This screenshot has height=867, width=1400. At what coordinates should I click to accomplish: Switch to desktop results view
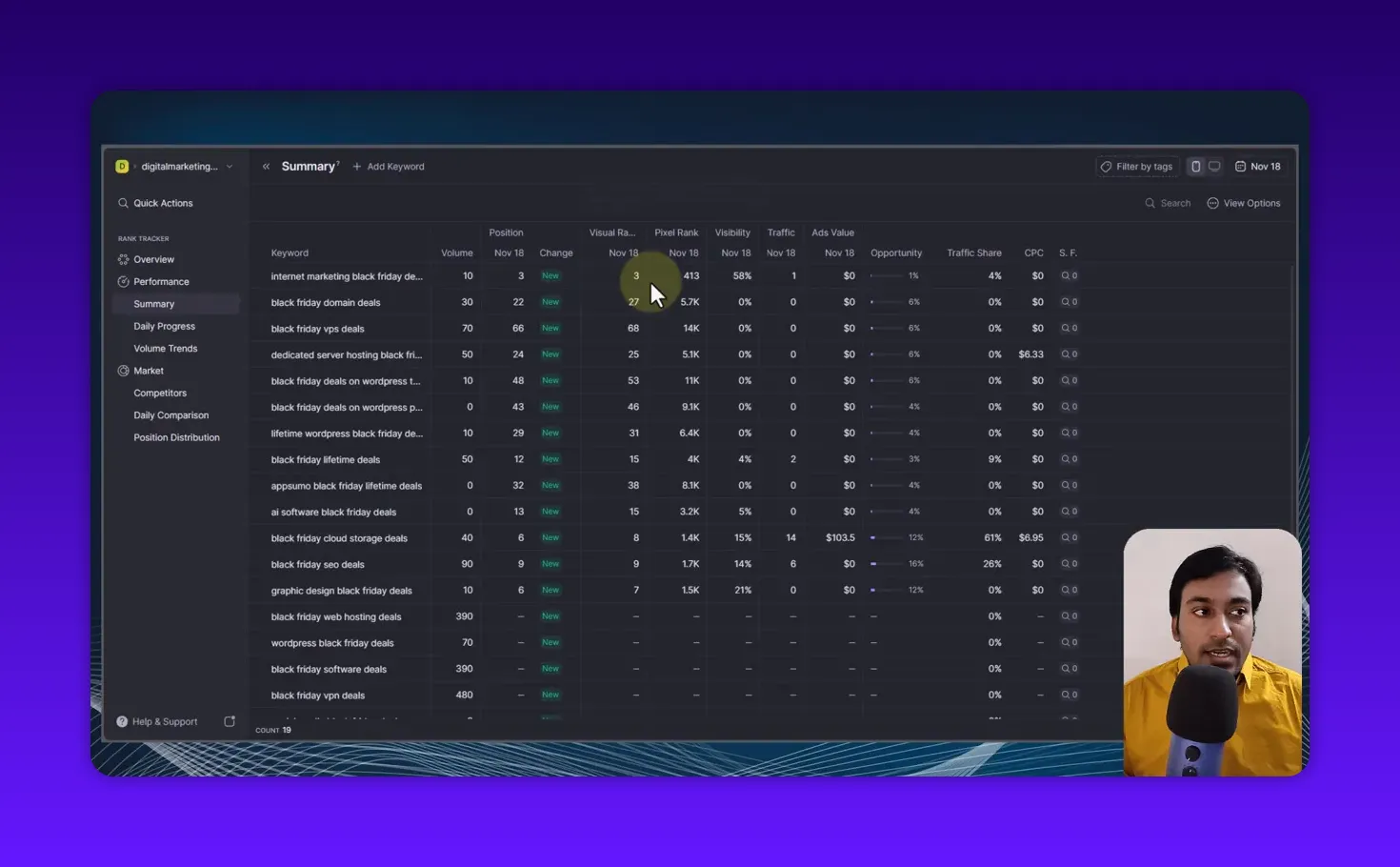(1216, 166)
